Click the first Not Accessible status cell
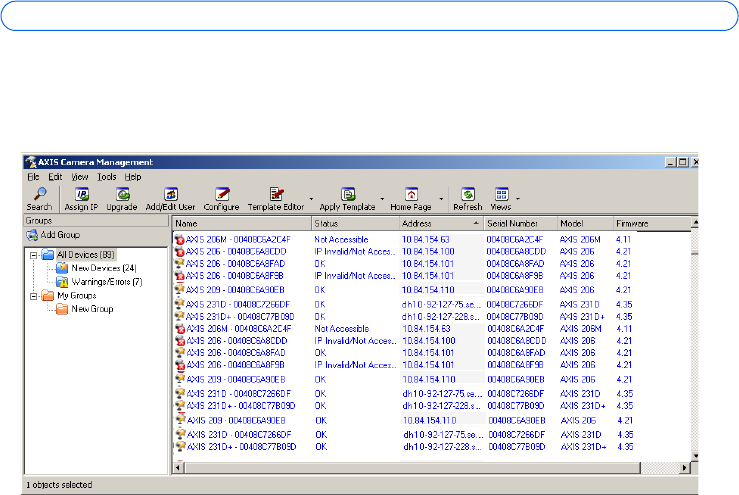This screenshot has width=739, height=495. point(341,239)
